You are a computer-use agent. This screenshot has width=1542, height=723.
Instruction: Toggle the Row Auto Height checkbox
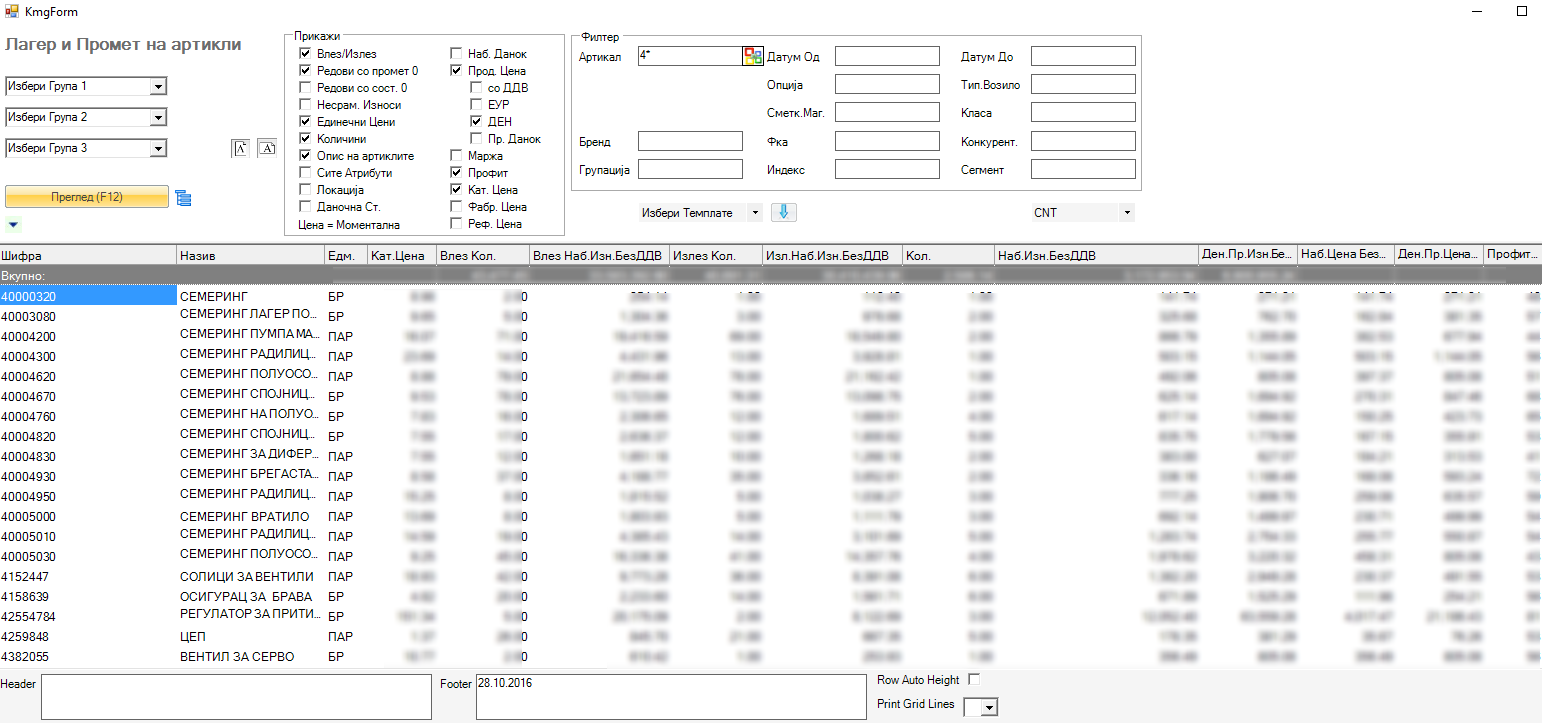[x=974, y=680]
